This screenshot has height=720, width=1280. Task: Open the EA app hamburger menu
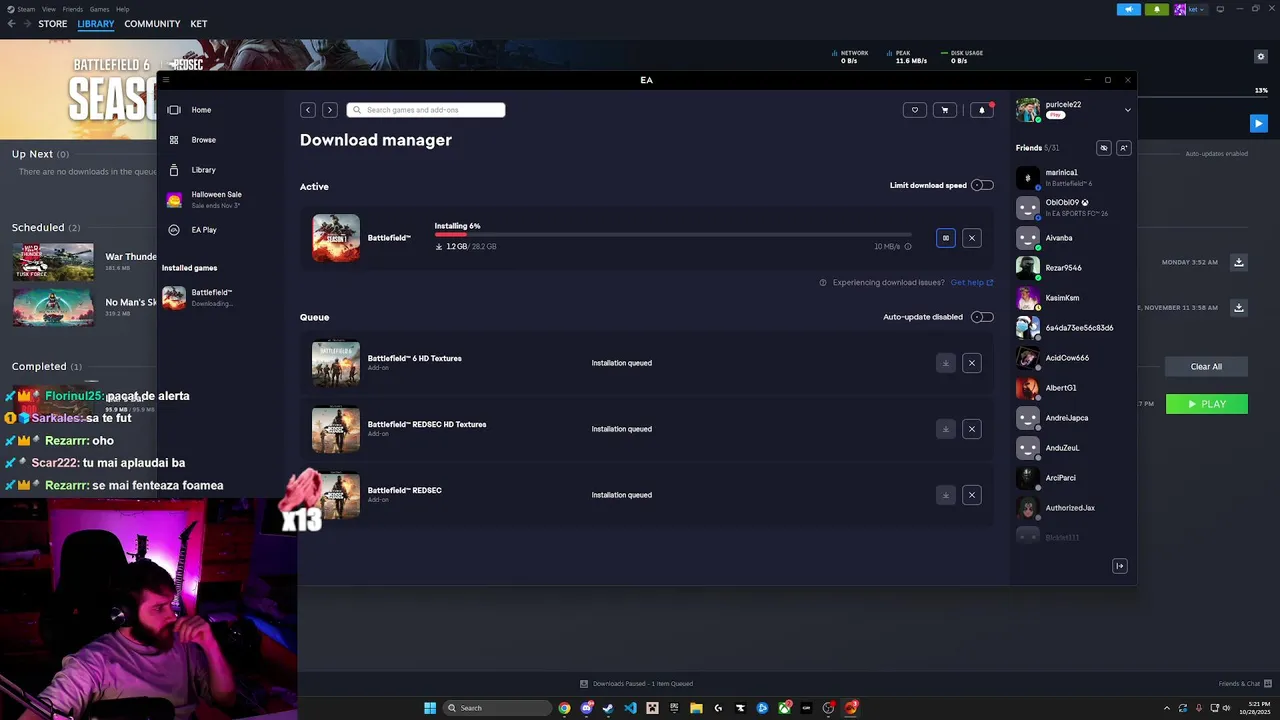coord(166,80)
